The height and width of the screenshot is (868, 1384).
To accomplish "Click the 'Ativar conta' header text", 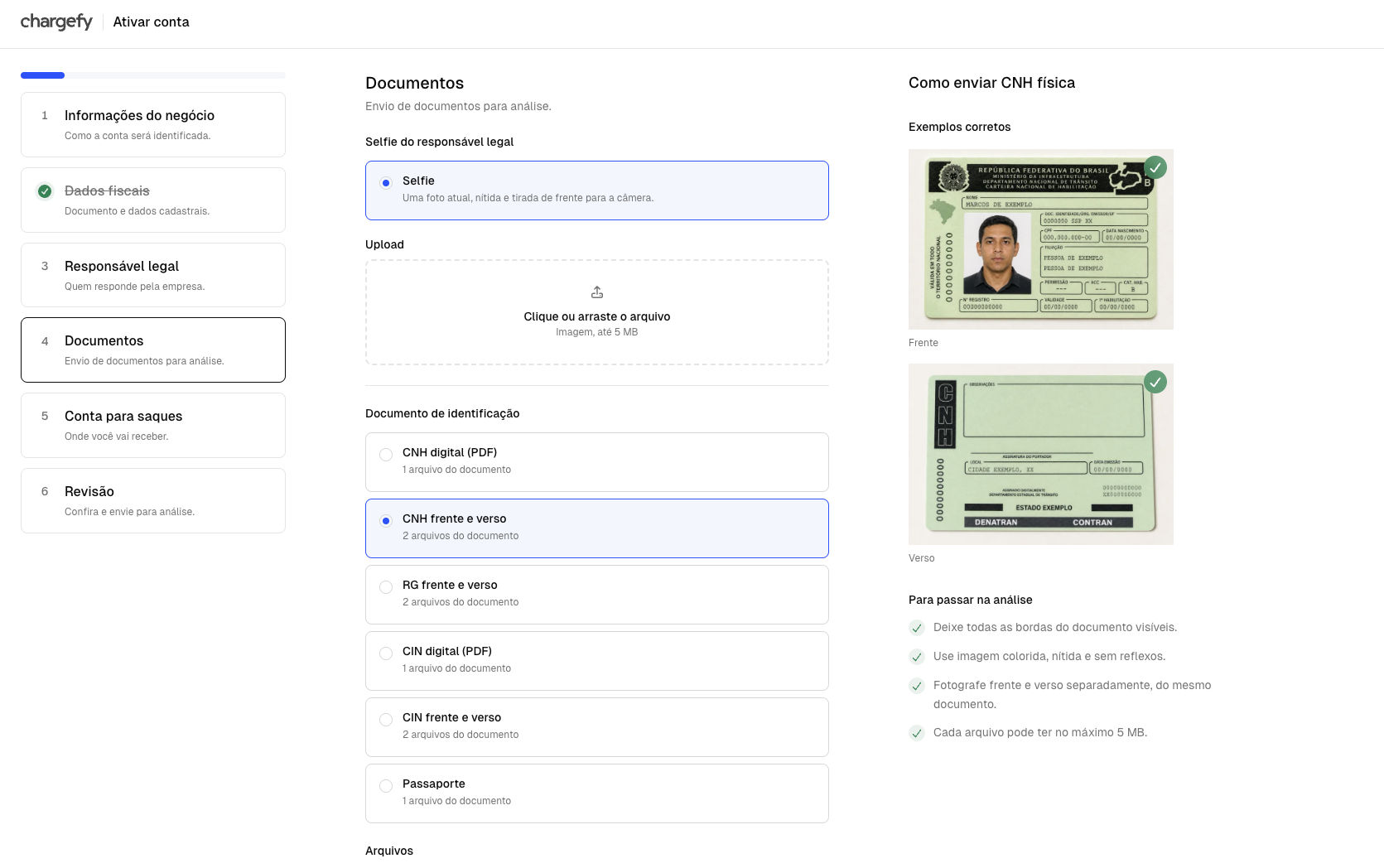I will (x=152, y=22).
